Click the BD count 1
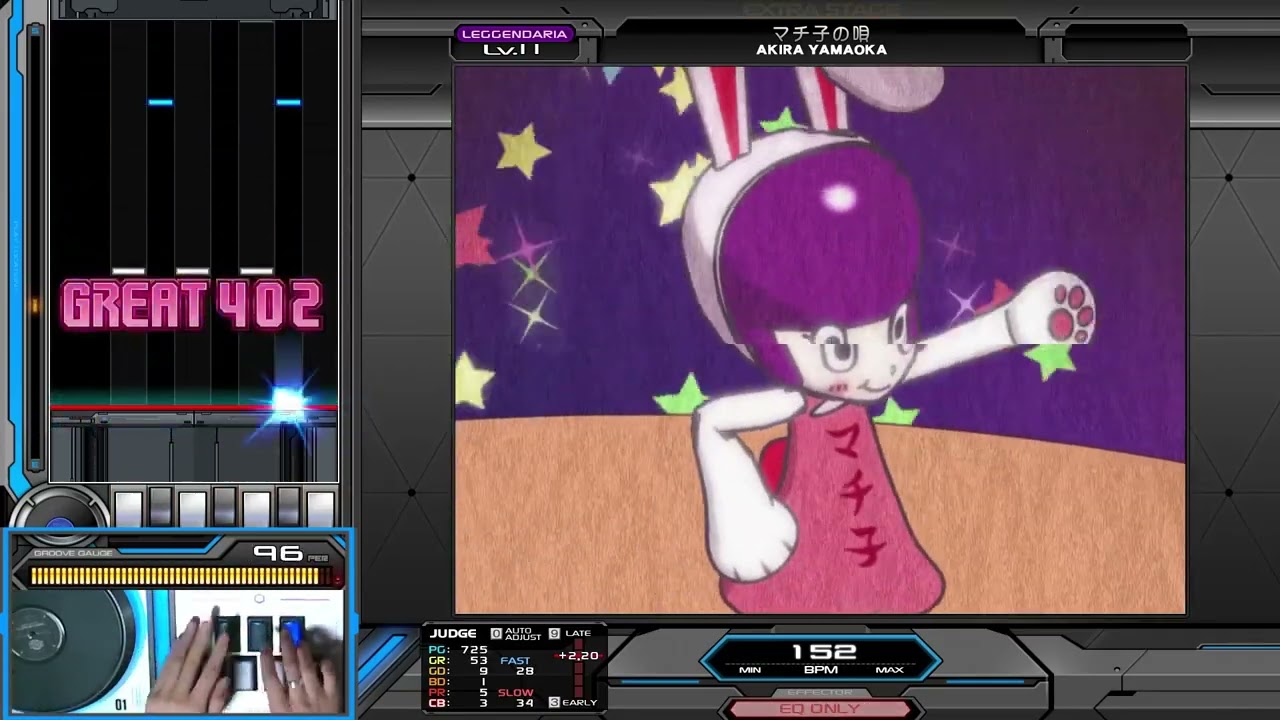Screen dimensions: 1280x720 [484, 681]
